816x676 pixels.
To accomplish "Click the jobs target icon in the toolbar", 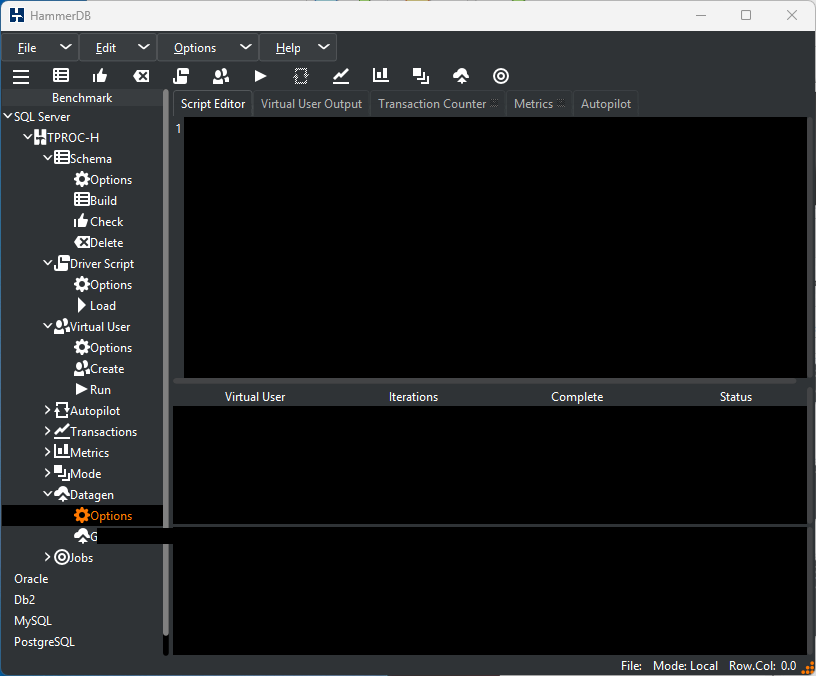I will pos(501,76).
